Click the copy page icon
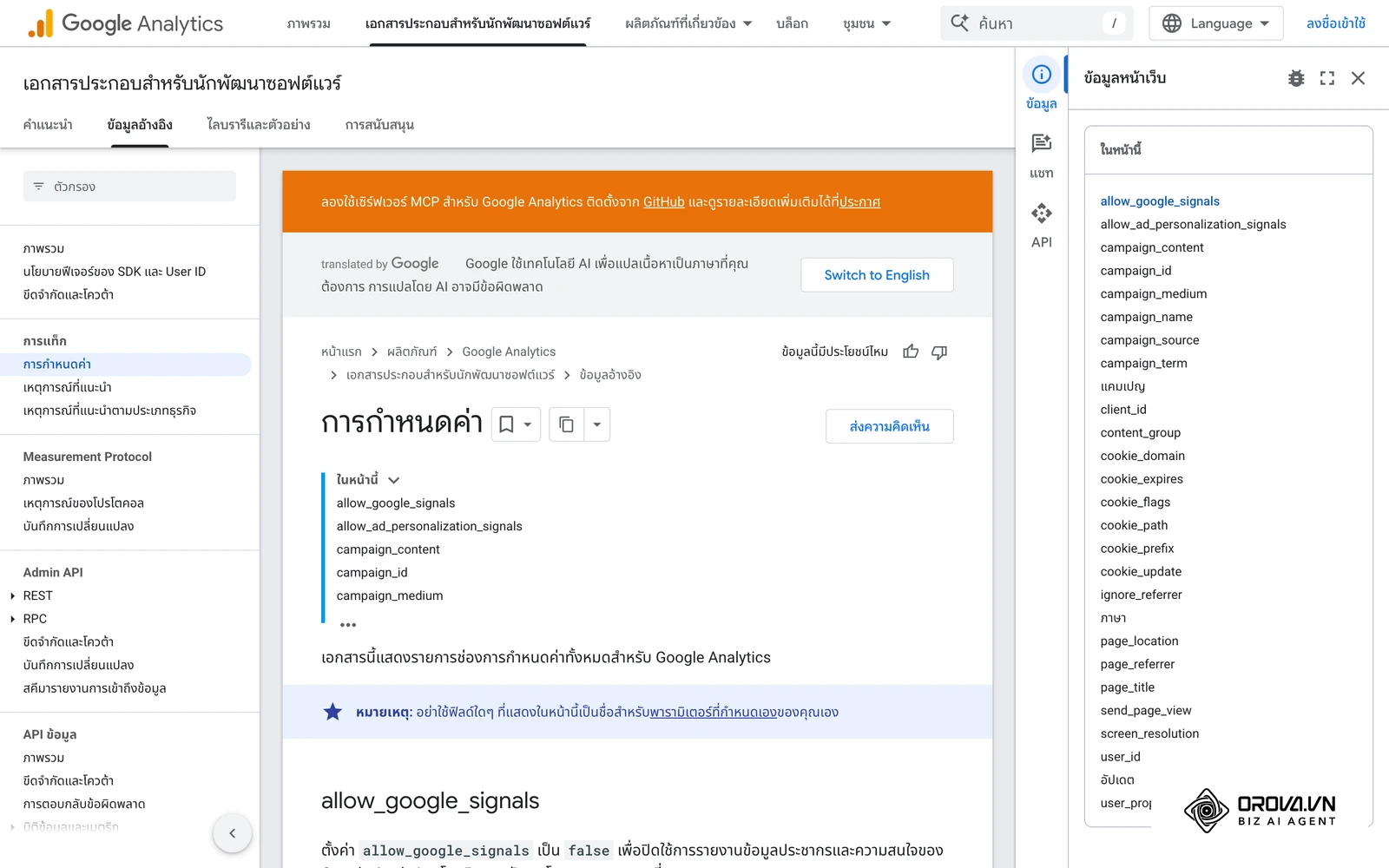The width and height of the screenshot is (1389, 868). click(566, 424)
